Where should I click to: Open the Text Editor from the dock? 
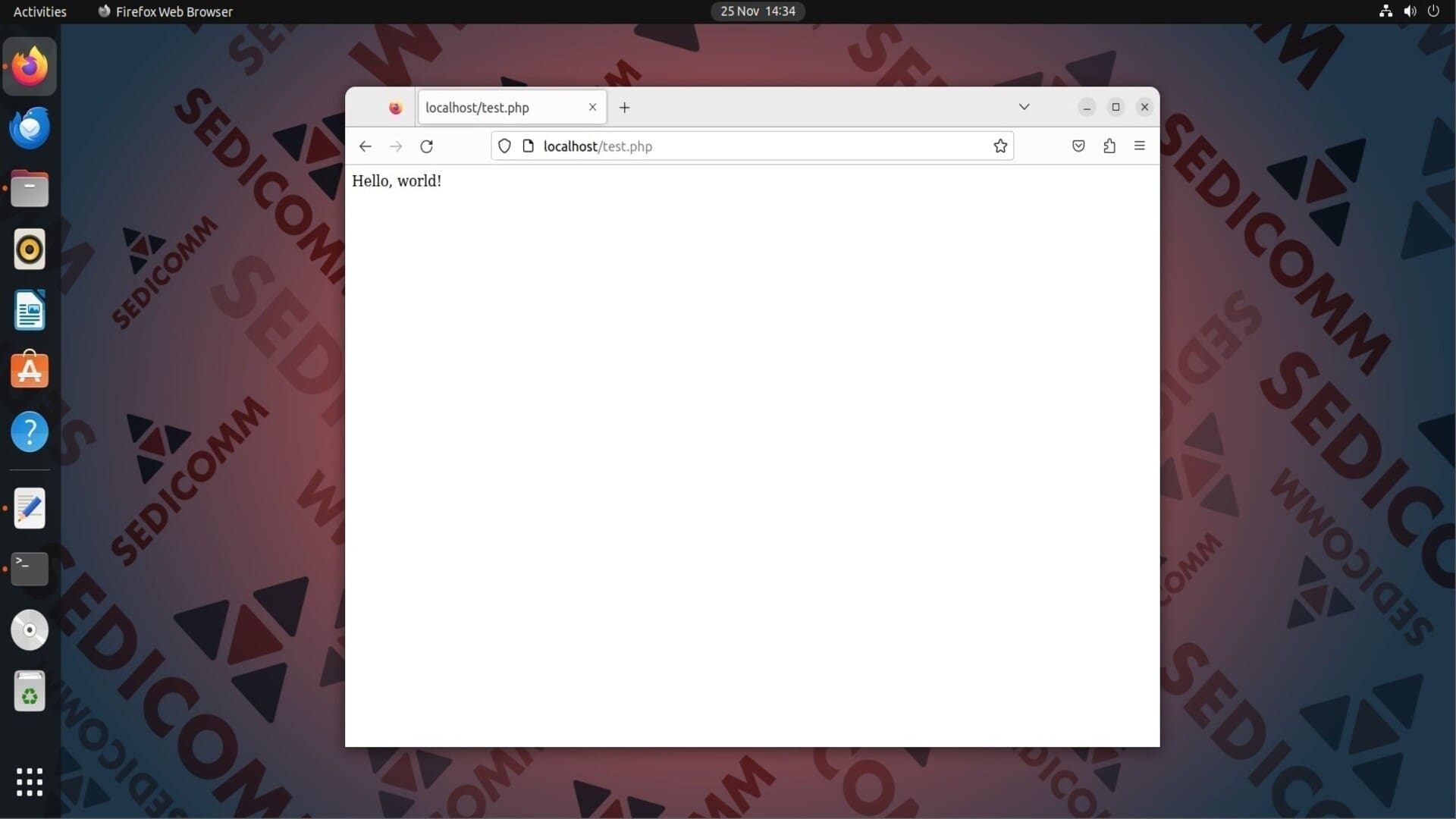(30, 508)
